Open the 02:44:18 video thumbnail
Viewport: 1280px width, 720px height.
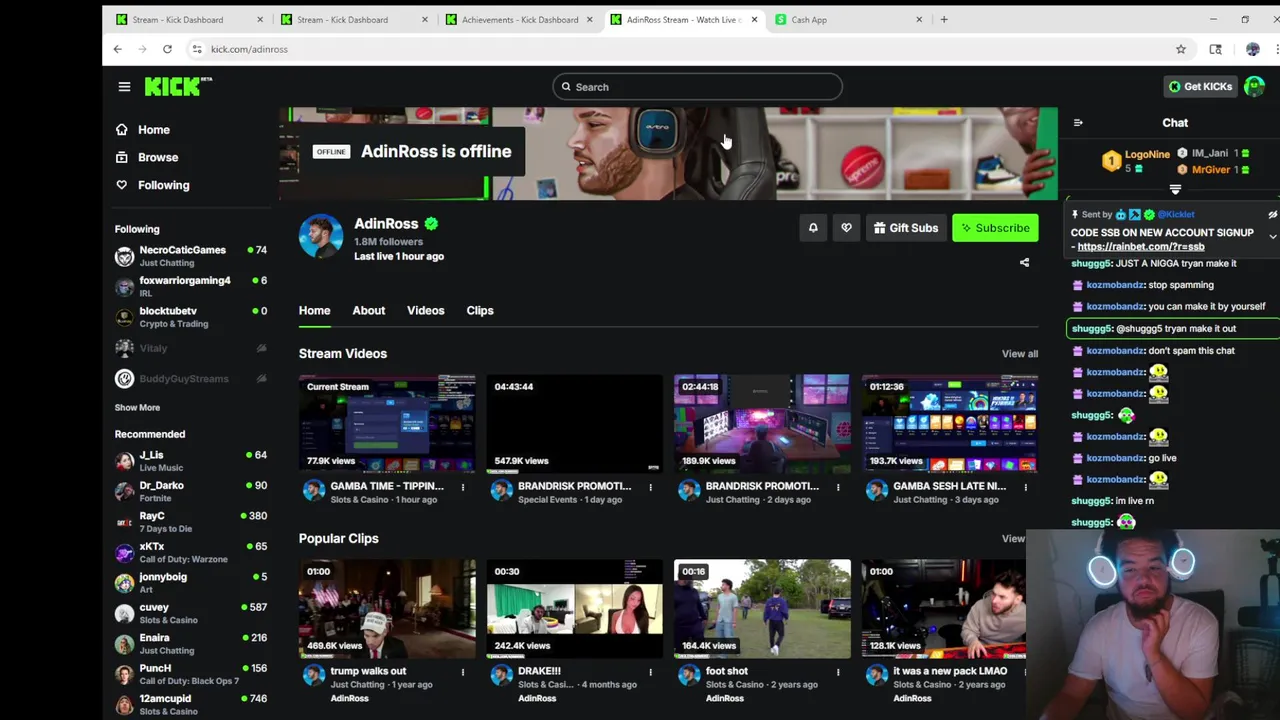(x=762, y=423)
